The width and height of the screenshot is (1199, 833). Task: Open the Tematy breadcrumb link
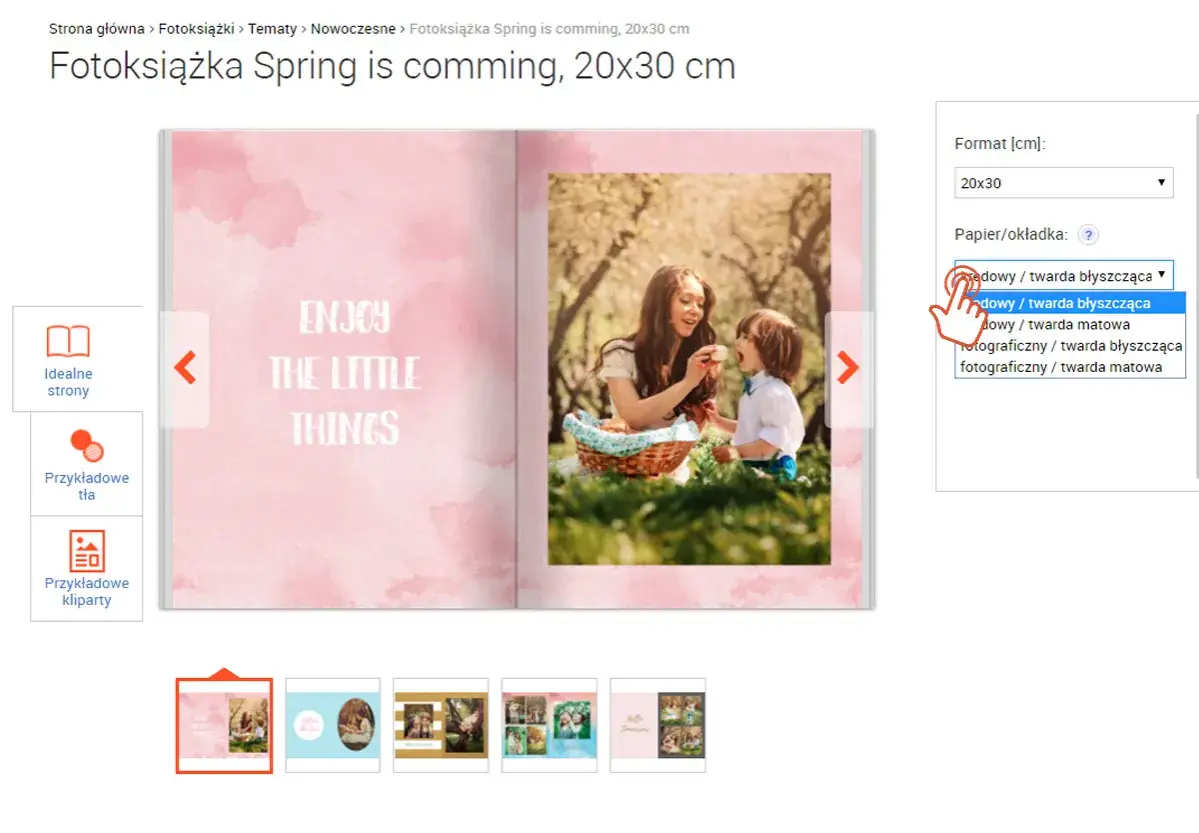point(272,29)
